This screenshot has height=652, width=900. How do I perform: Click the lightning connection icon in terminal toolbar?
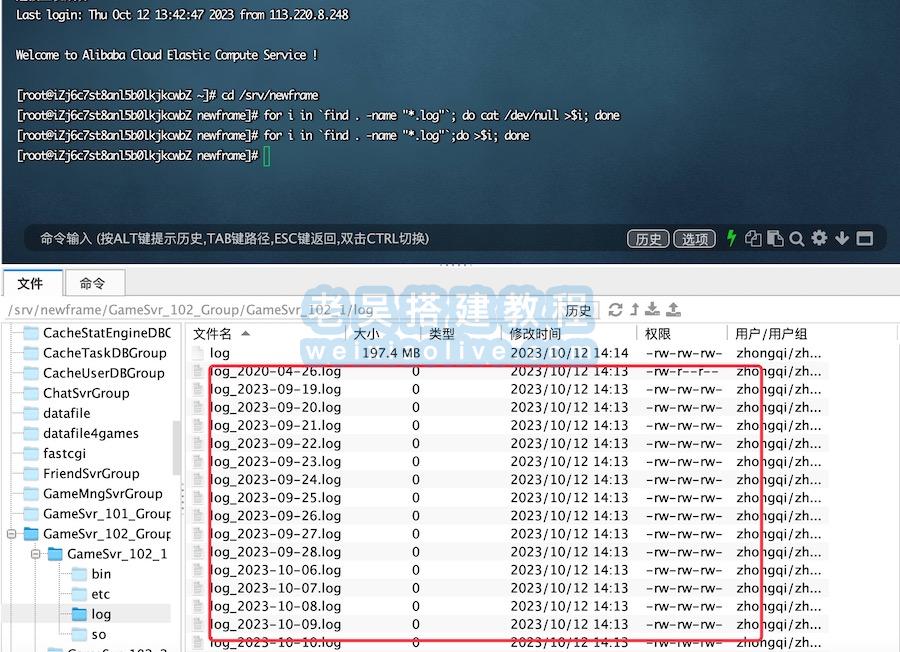click(x=732, y=238)
